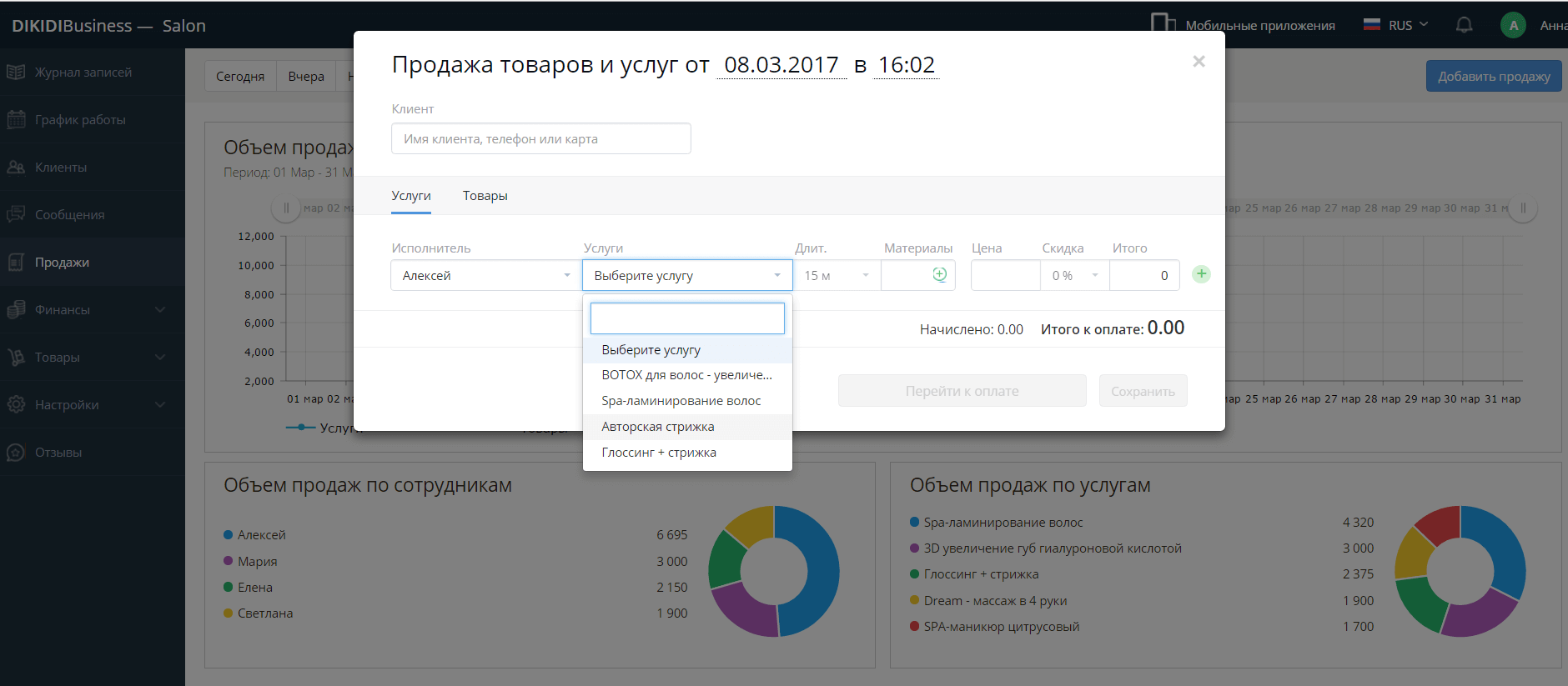The width and height of the screenshot is (1568, 686).
Task: Close the sale dialog with X
Action: coord(1199,62)
